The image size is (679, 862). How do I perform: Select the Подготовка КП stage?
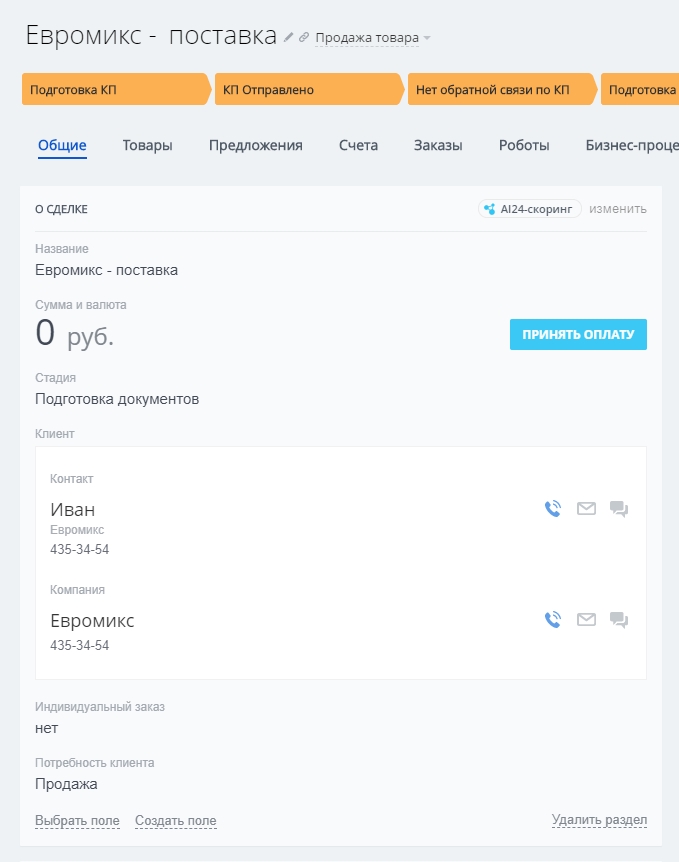pyautogui.click(x=115, y=89)
